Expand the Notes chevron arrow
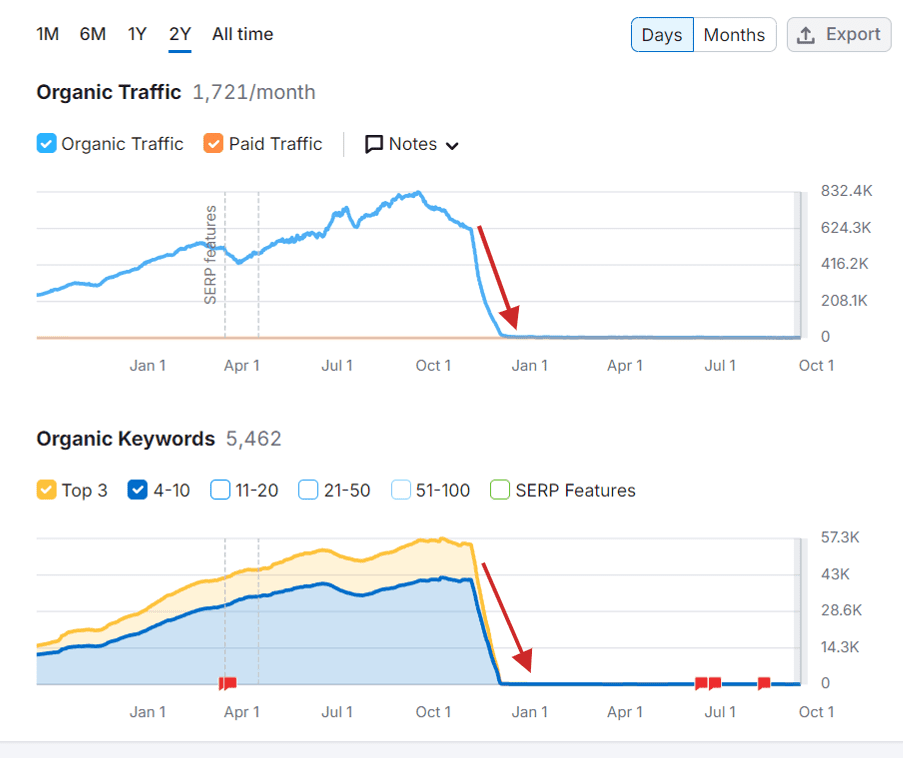This screenshot has height=758, width=903. (452, 144)
